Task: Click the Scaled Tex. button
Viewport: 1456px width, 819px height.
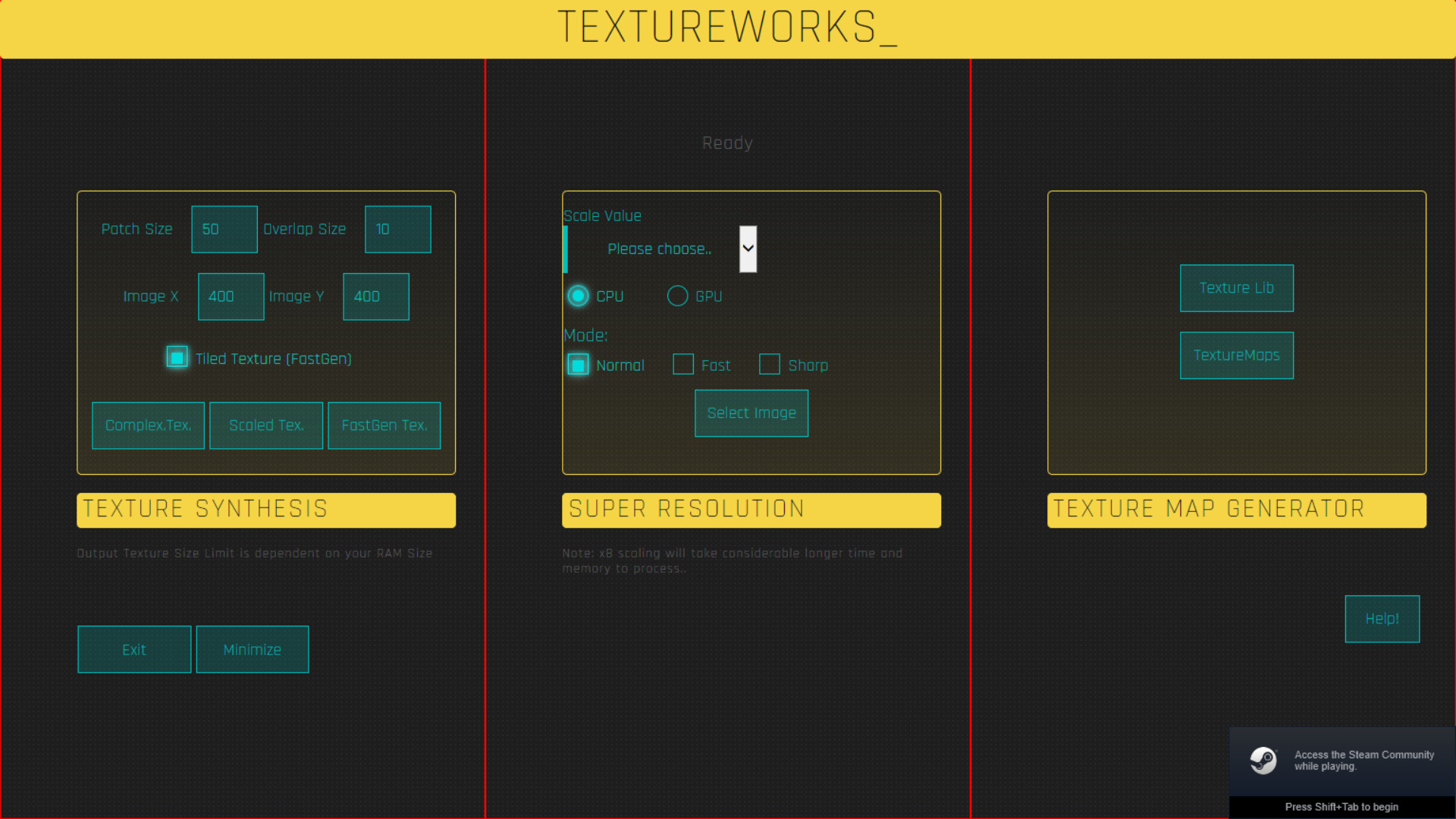Action: tap(266, 425)
